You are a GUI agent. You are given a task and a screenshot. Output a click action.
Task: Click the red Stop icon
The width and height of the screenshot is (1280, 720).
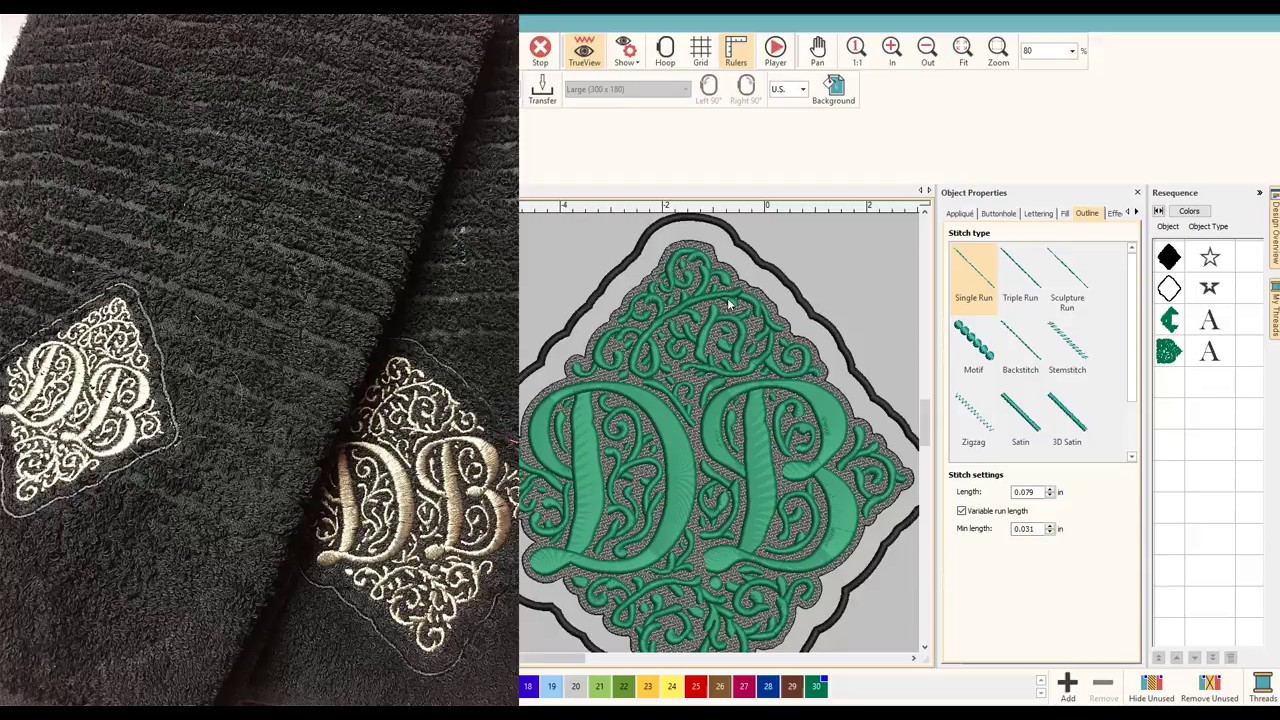point(540,51)
